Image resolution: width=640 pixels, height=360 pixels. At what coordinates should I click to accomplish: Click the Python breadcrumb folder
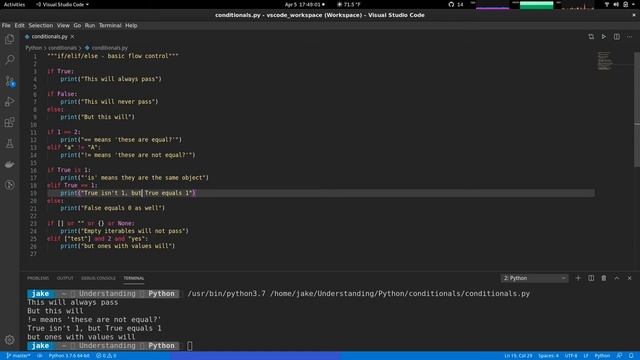pyautogui.click(x=33, y=48)
